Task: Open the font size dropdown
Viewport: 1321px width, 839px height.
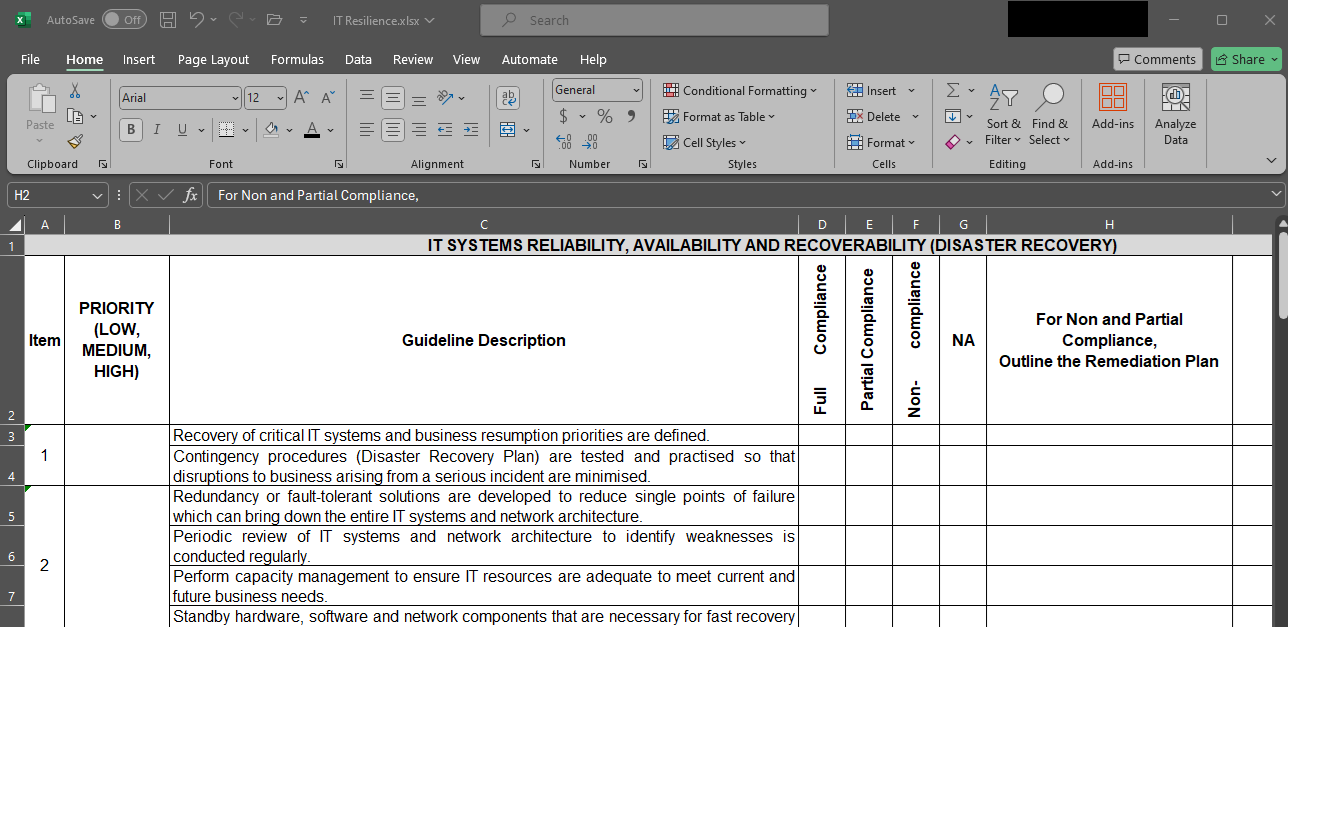Action: pyautogui.click(x=280, y=98)
